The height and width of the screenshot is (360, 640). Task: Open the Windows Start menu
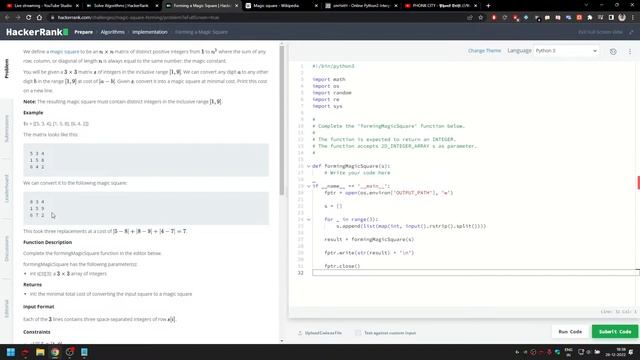[11, 352]
